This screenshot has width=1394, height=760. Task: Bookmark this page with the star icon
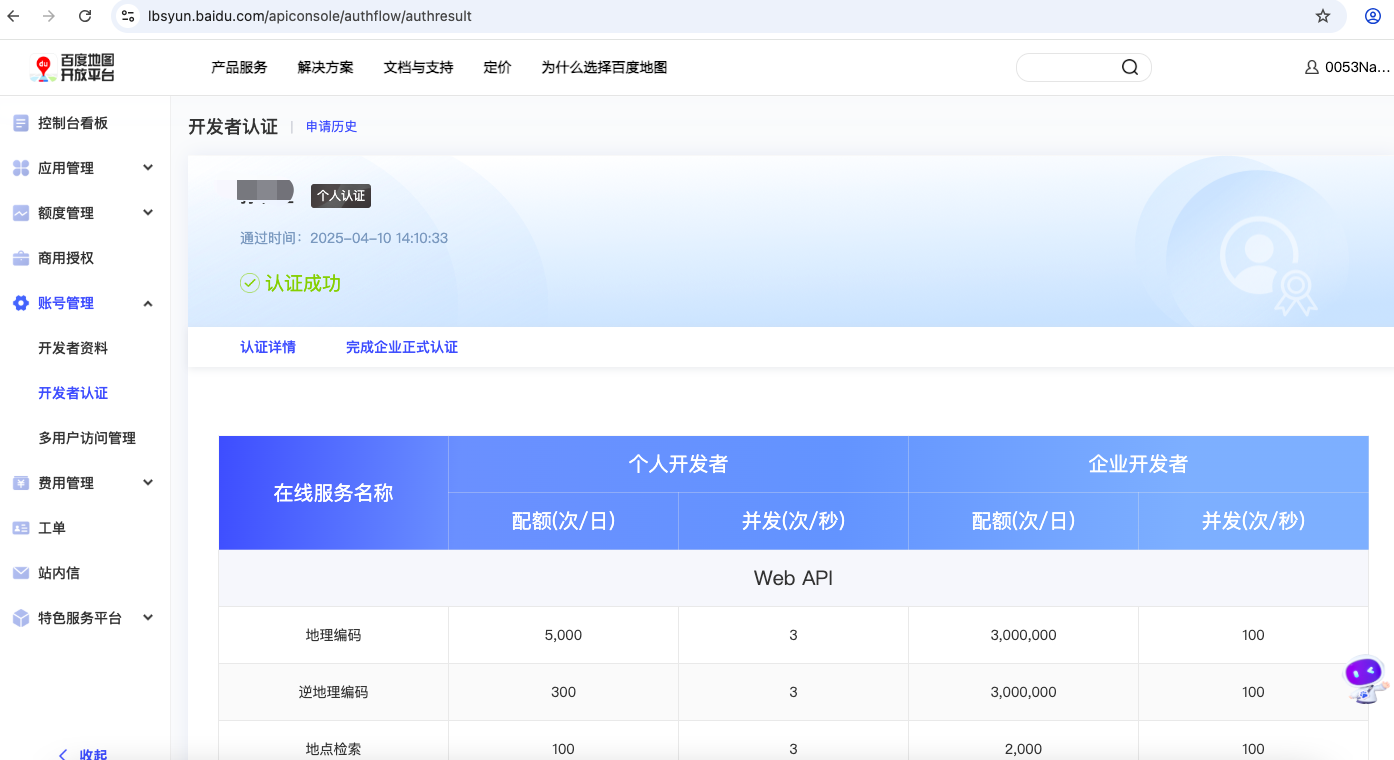1323,16
